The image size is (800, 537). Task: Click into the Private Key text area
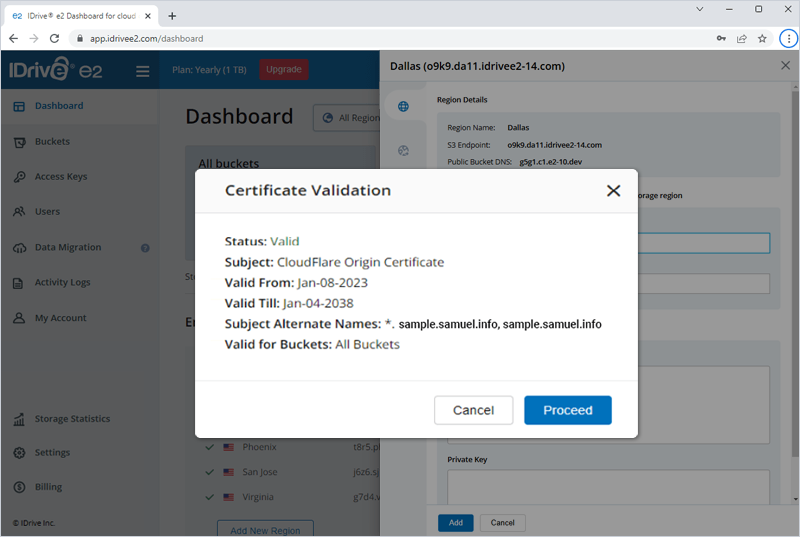[x=608, y=487]
